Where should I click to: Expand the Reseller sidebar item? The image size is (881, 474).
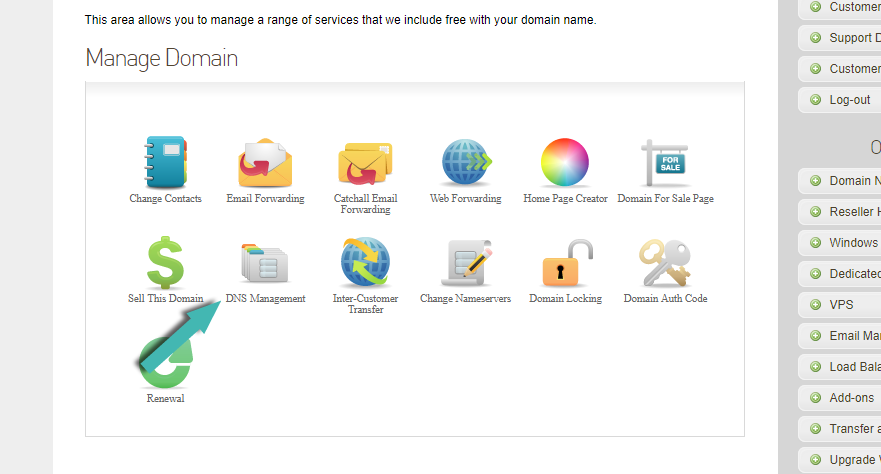pos(839,212)
